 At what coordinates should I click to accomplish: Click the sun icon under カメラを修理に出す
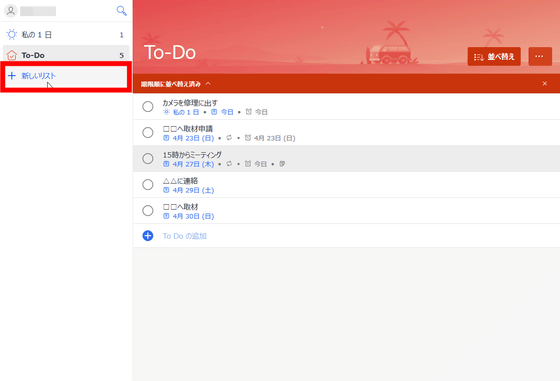166,112
